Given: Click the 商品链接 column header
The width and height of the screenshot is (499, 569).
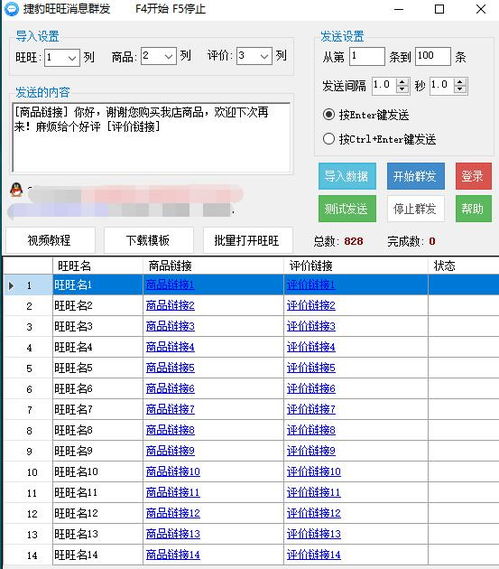Looking at the screenshot, I should 213,266.
